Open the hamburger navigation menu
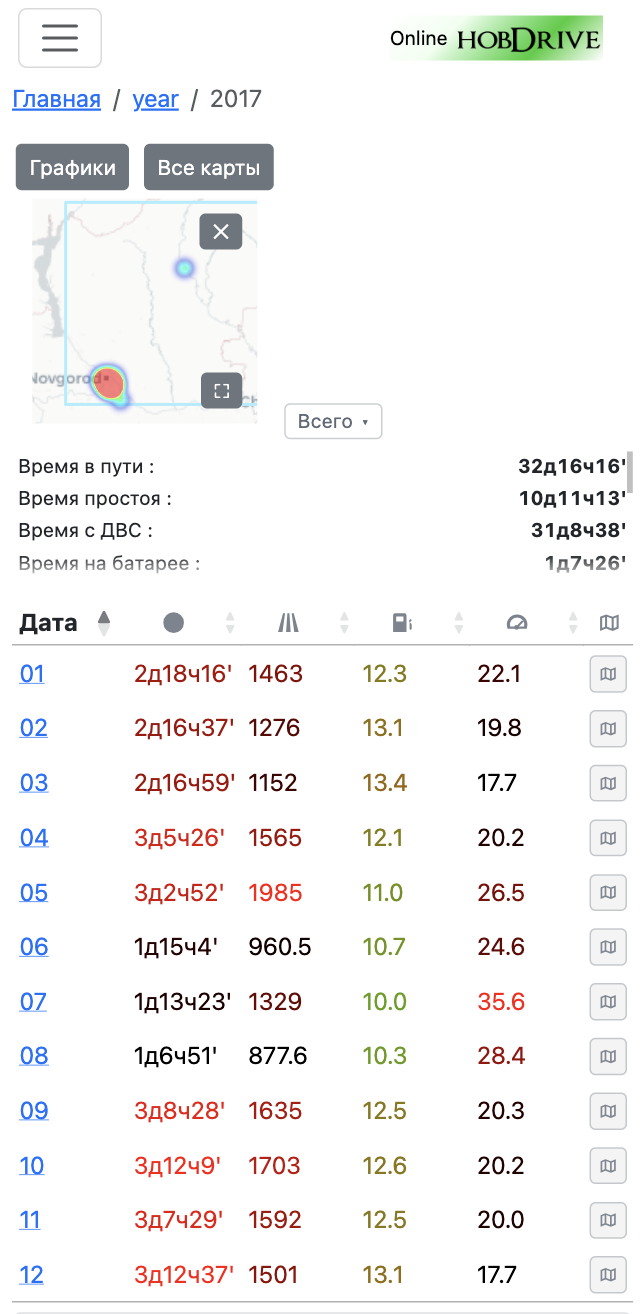The image size is (642, 1314). point(60,38)
